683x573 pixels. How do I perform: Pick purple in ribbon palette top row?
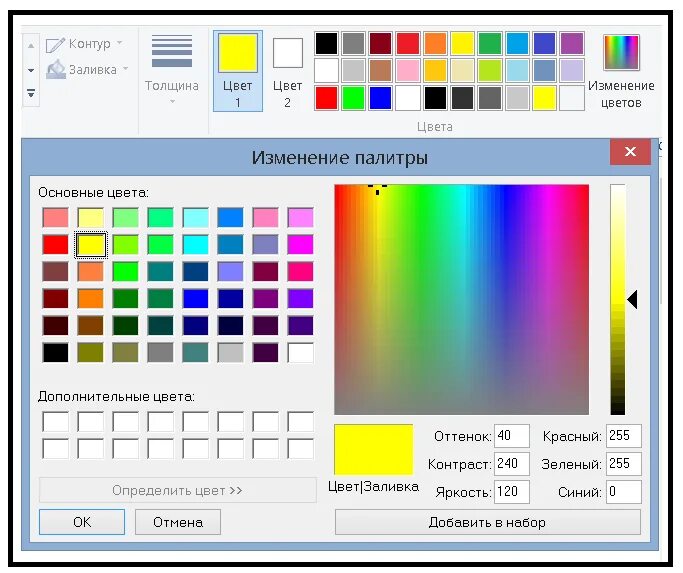pyautogui.click(x=571, y=43)
